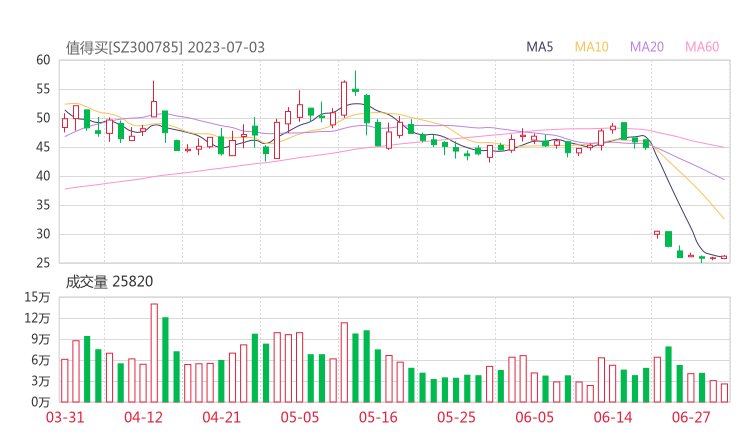Click the 04-12 date axis label
Viewport: 740px width, 440px height.
(x=143, y=417)
